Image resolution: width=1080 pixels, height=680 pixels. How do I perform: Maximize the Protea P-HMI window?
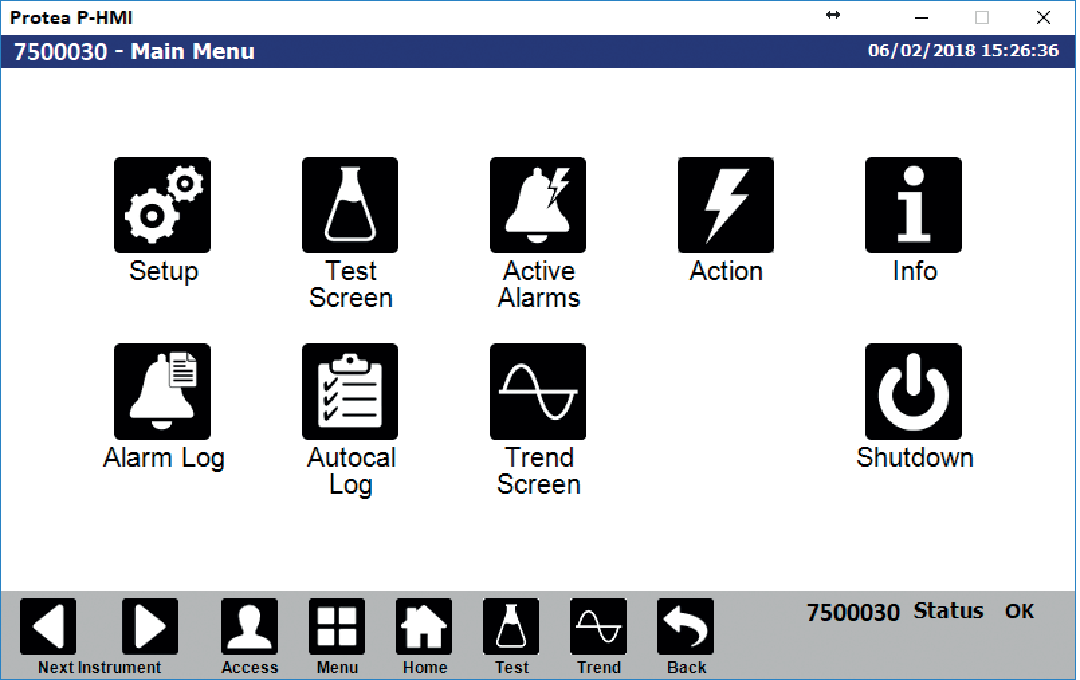pyautogui.click(x=982, y=17)
